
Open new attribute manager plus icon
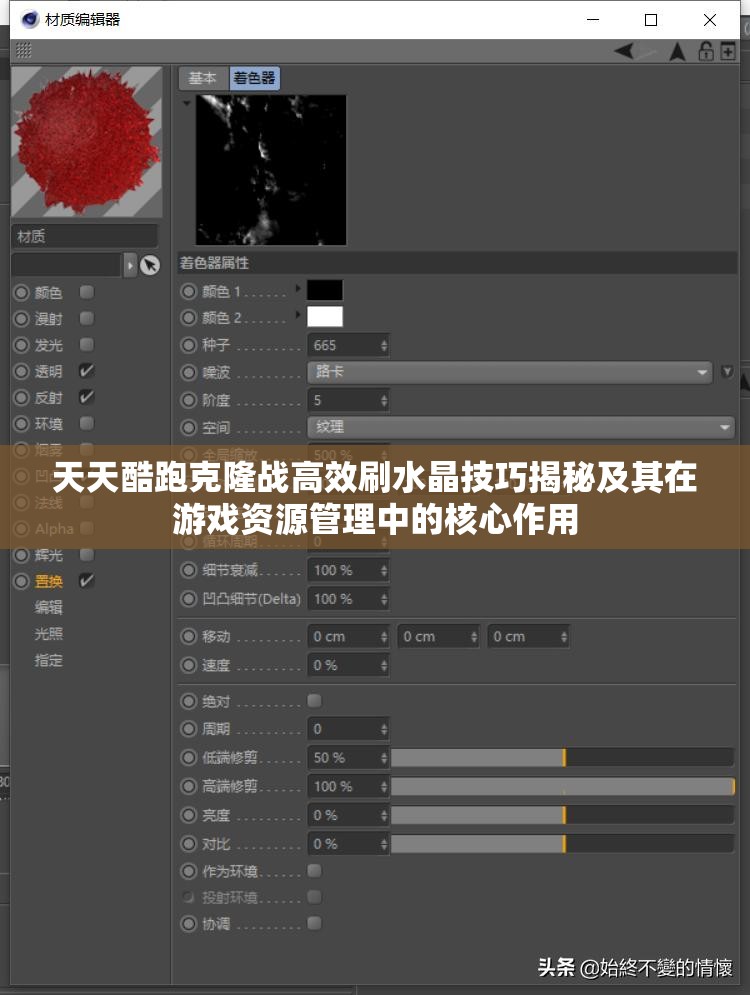(728, 51)
